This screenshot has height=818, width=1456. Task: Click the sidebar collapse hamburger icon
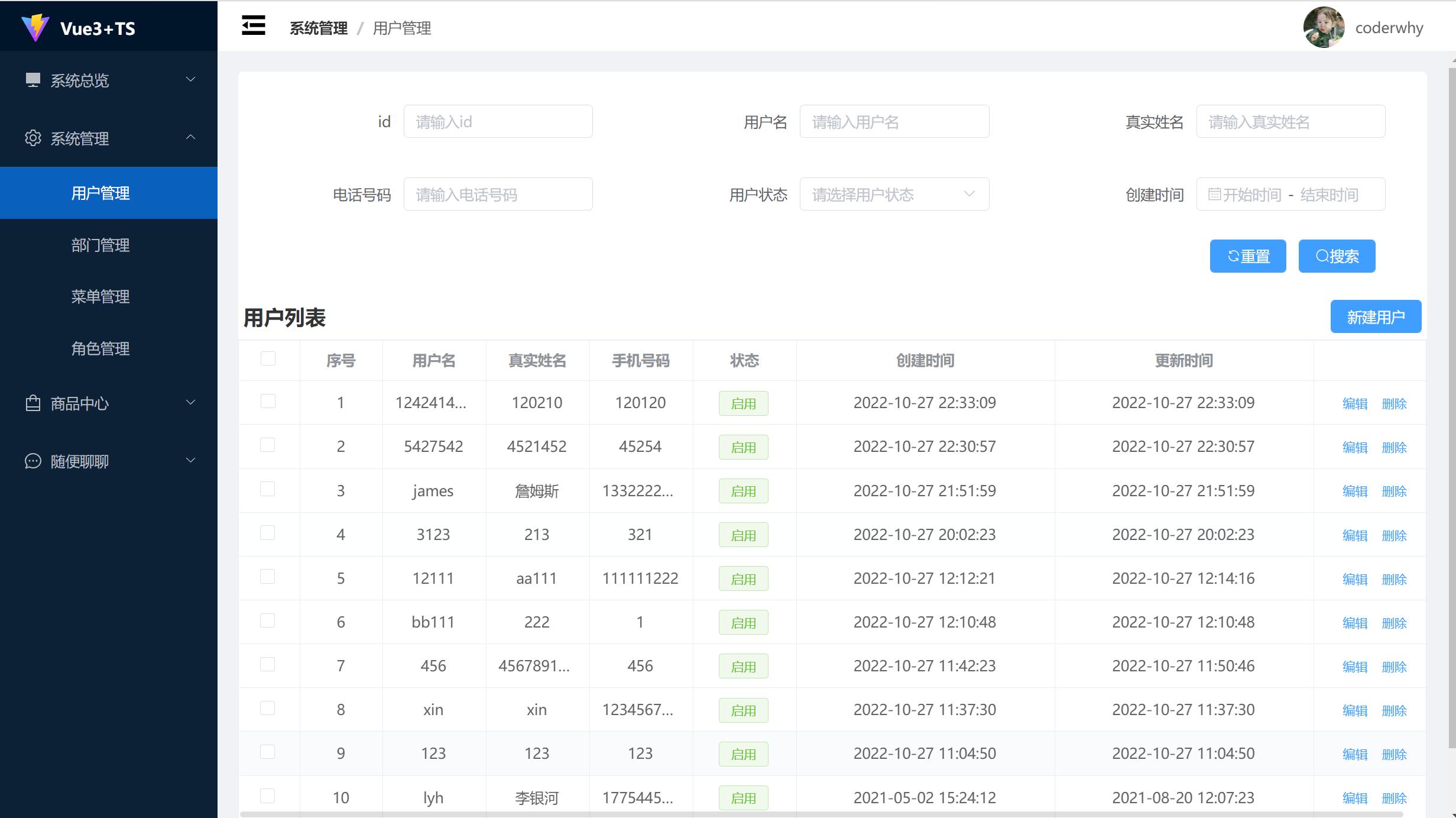click(x=253, y=26)
